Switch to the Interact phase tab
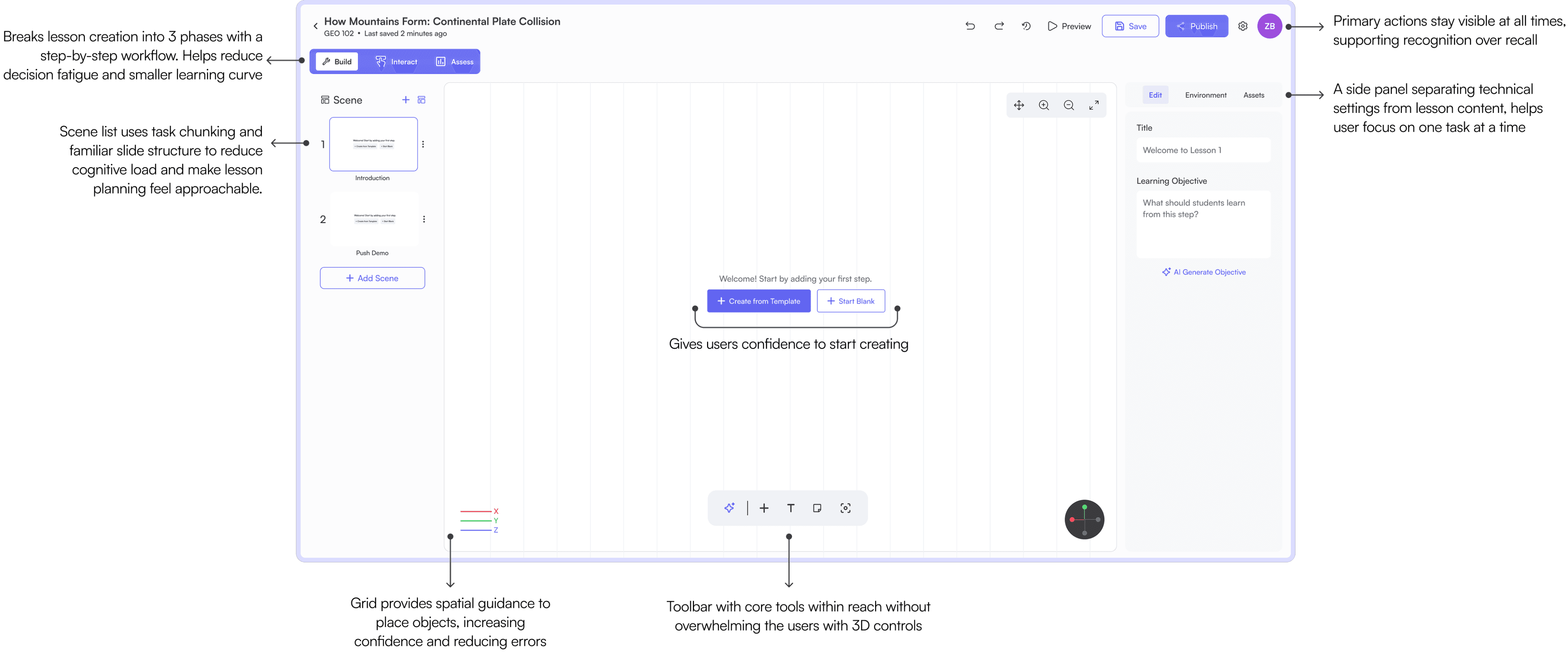1568x655 pixels. click(x=396, y=62)
